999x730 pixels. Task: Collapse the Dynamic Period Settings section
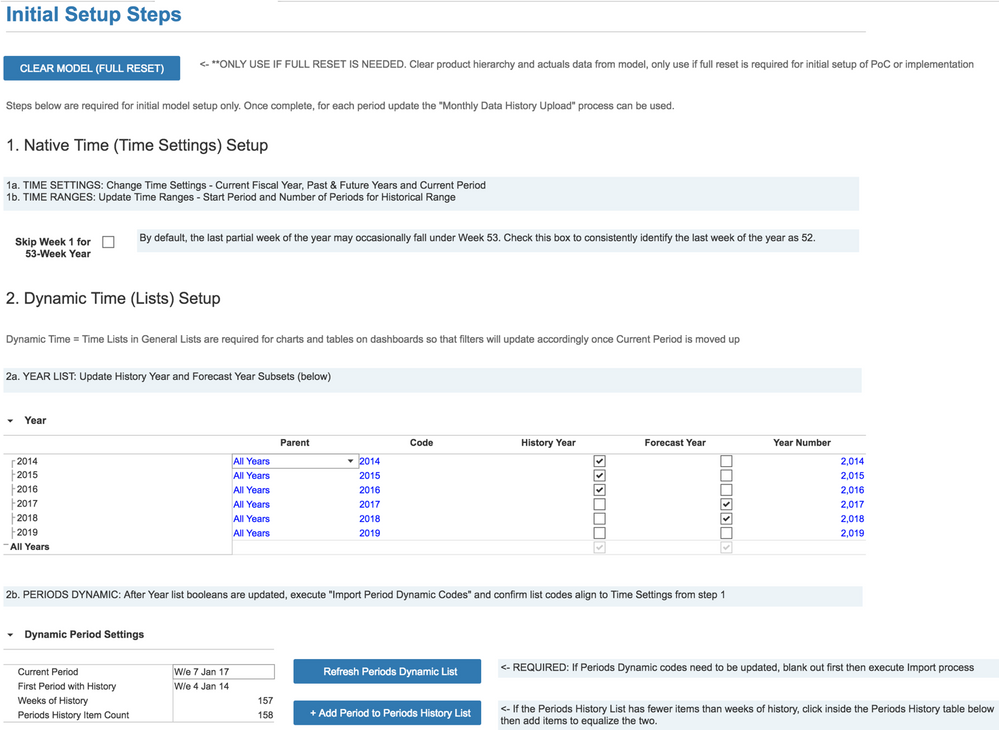(11, 634)
